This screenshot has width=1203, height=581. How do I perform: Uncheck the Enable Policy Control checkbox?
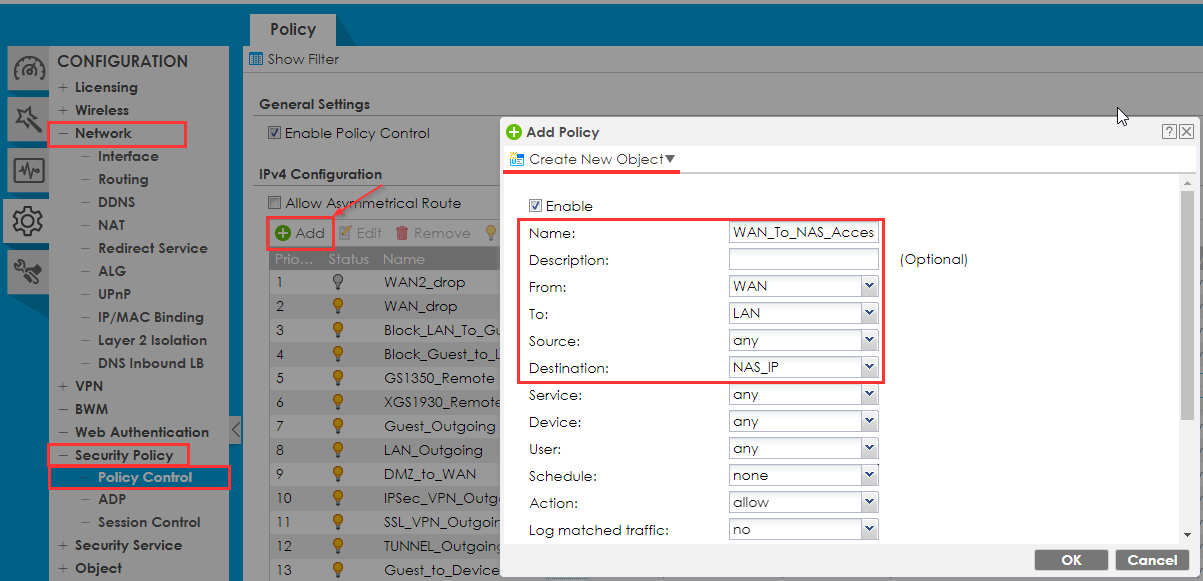tap(273, 132)
